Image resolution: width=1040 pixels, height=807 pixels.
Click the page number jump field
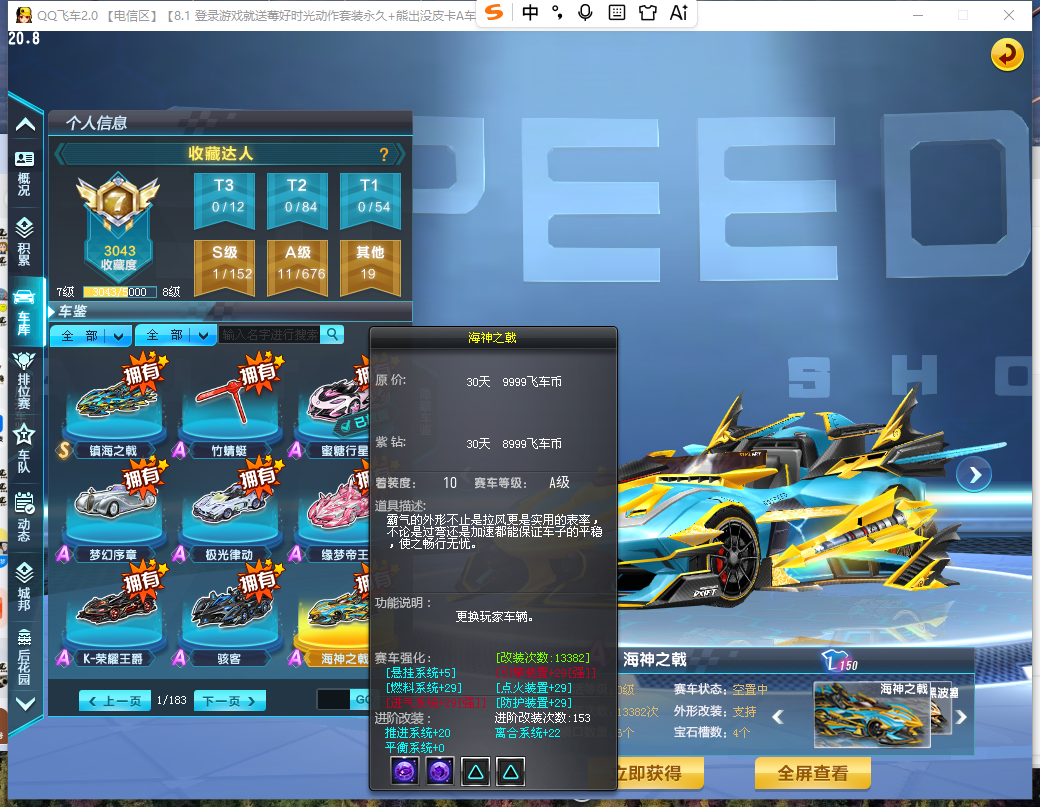pos(333,700)
